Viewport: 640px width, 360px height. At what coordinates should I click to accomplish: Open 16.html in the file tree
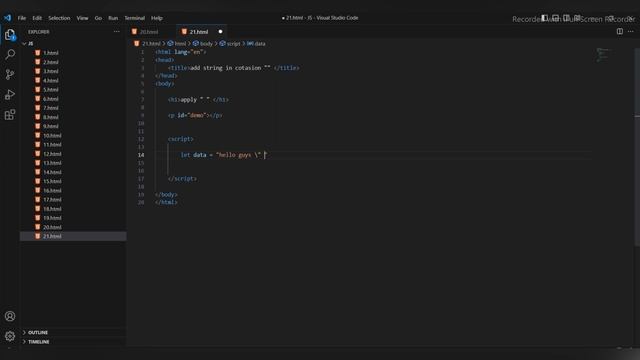[52, 191]
